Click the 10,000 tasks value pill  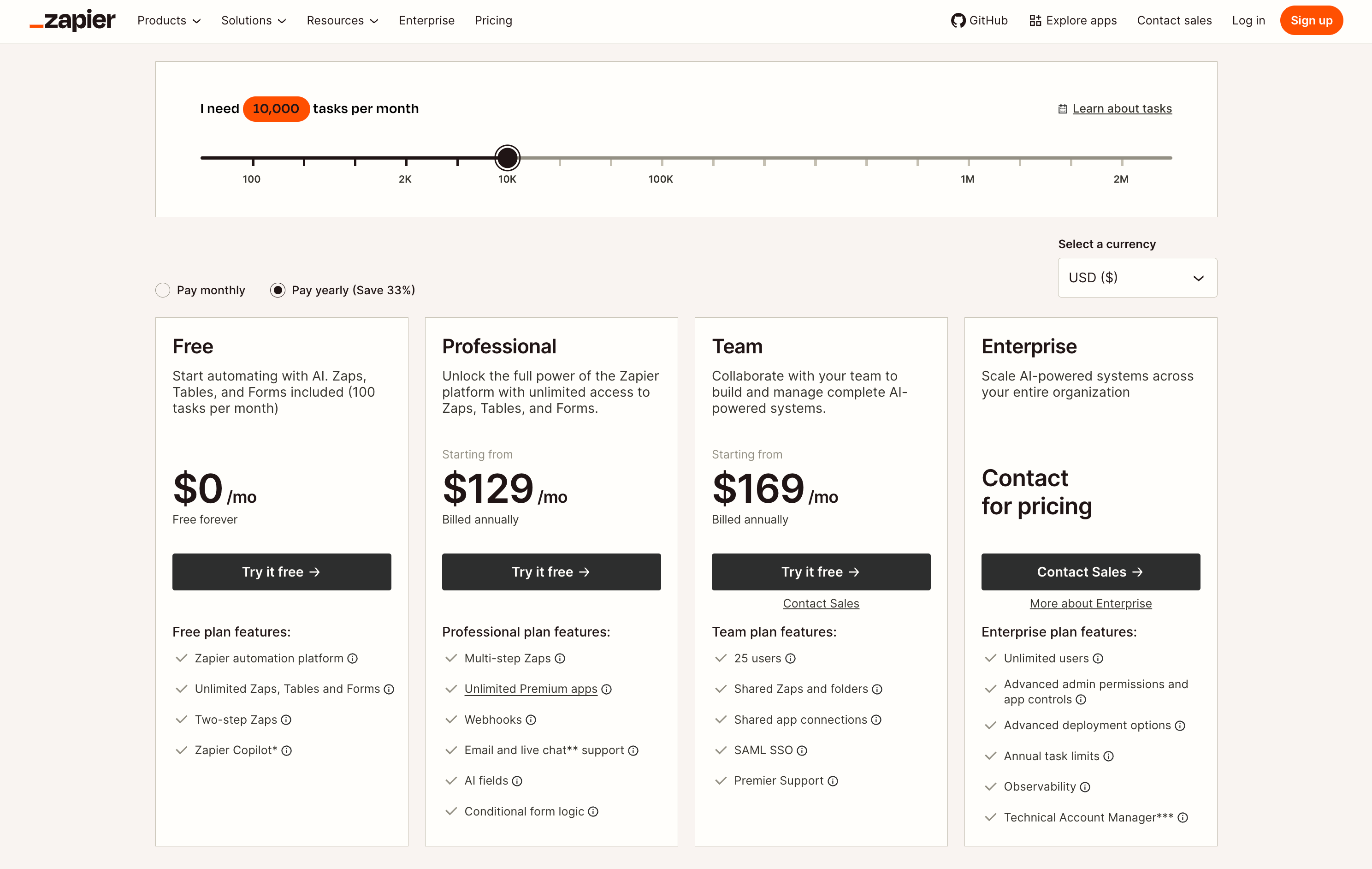(x=276, y=109)
